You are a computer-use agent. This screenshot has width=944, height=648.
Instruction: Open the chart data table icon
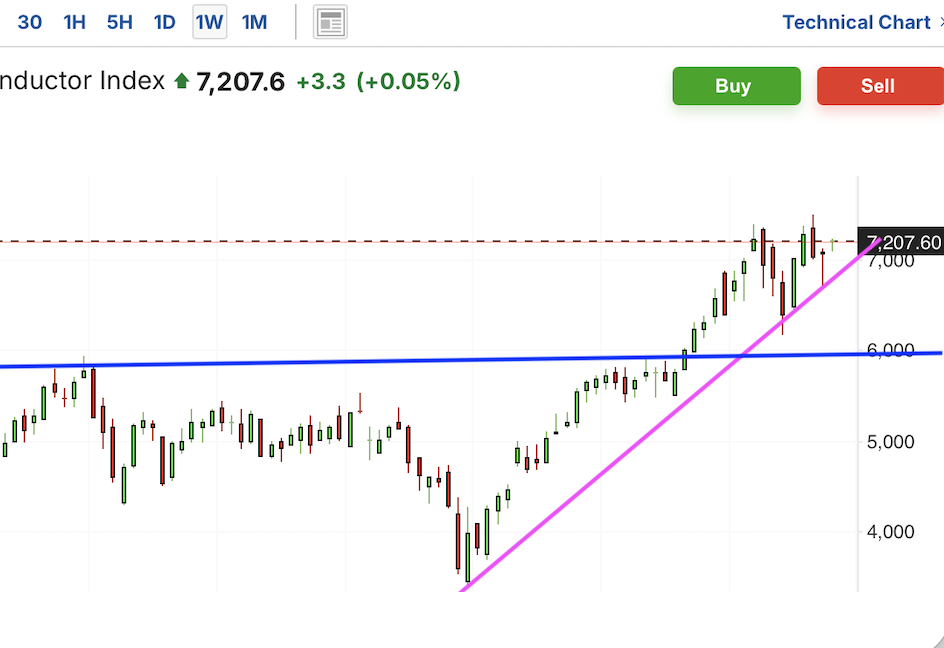point(331,22)
